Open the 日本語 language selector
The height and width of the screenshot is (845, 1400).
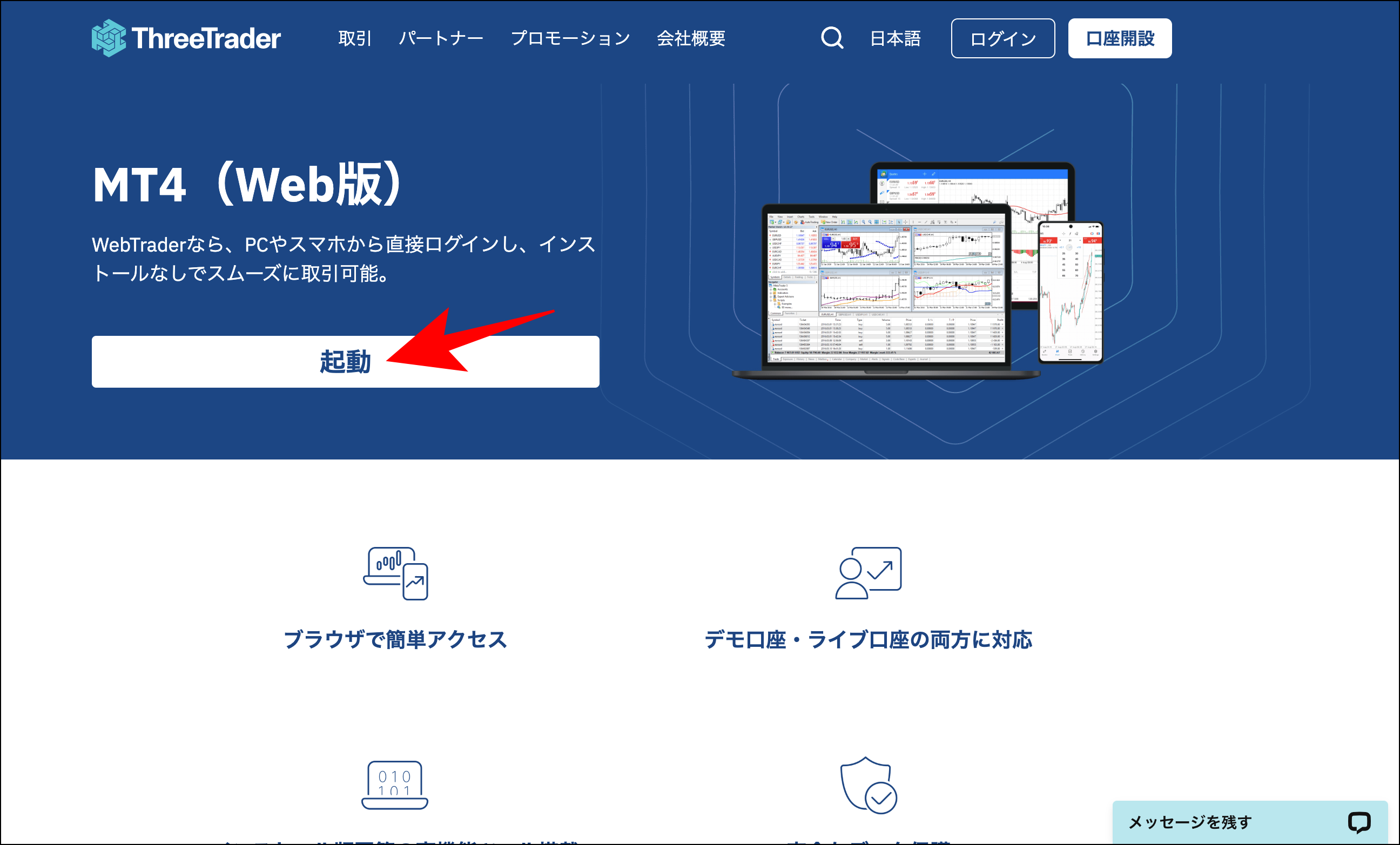coord(895,38)
